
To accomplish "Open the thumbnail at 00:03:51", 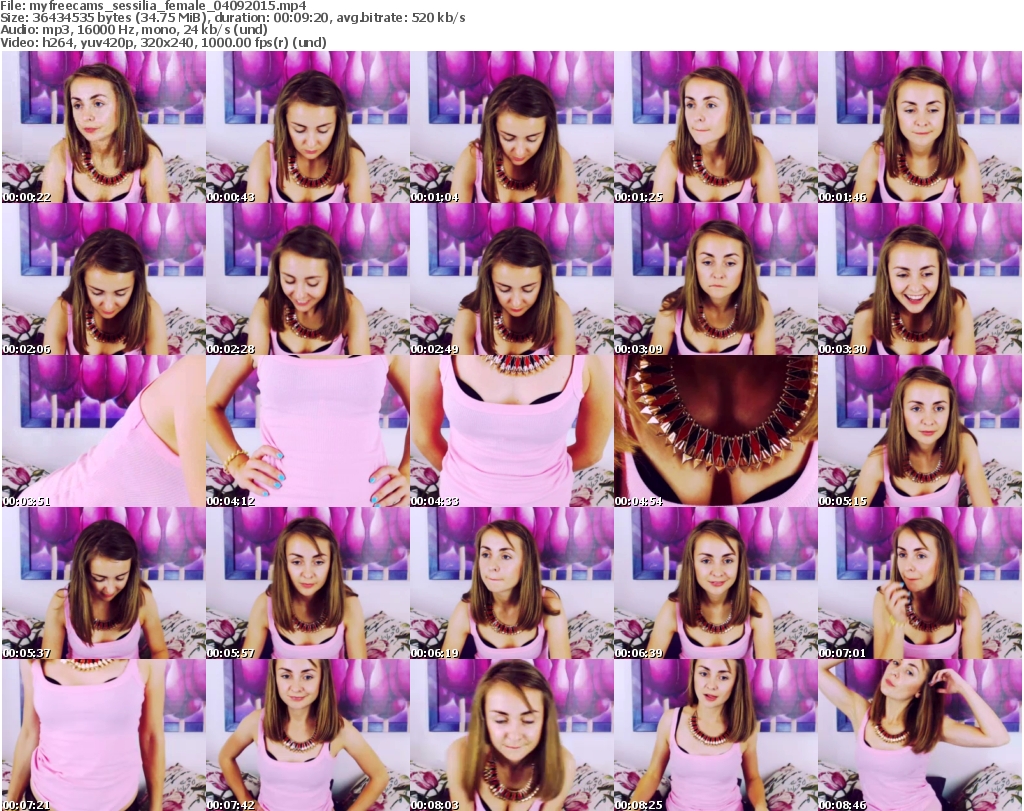I will [x=104, y=432].
